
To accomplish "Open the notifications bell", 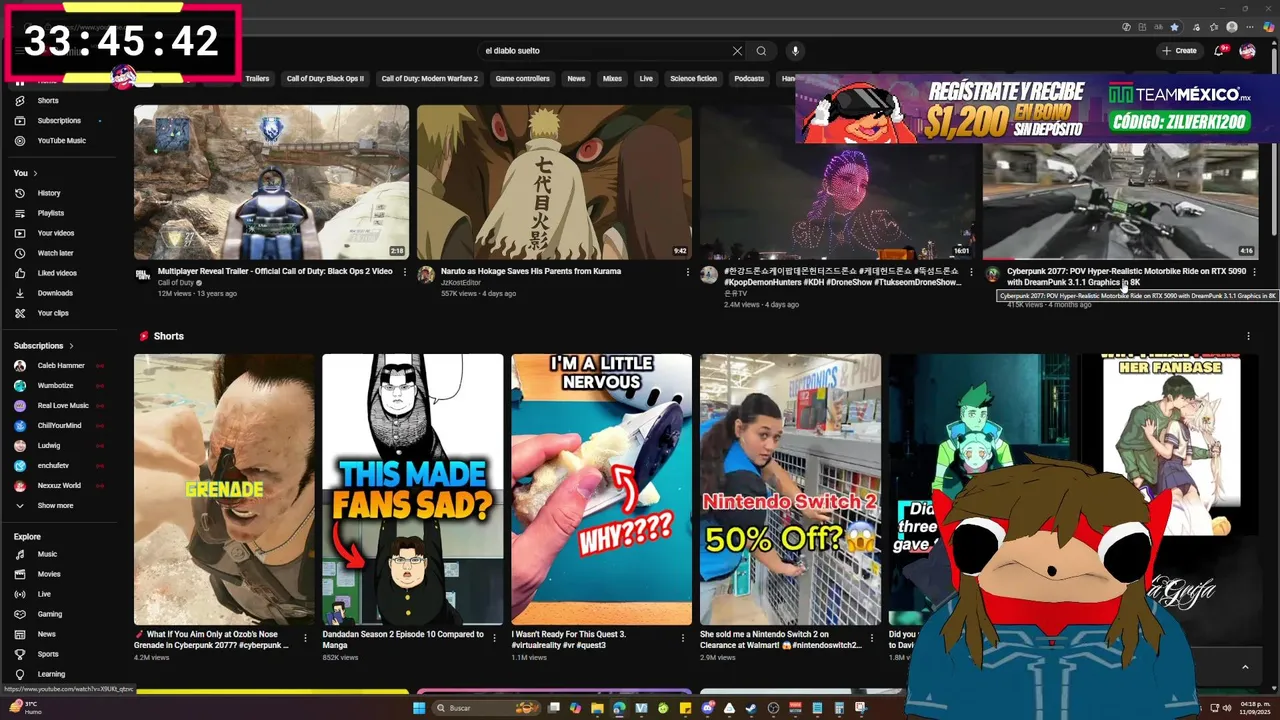I will [1219, 51].
